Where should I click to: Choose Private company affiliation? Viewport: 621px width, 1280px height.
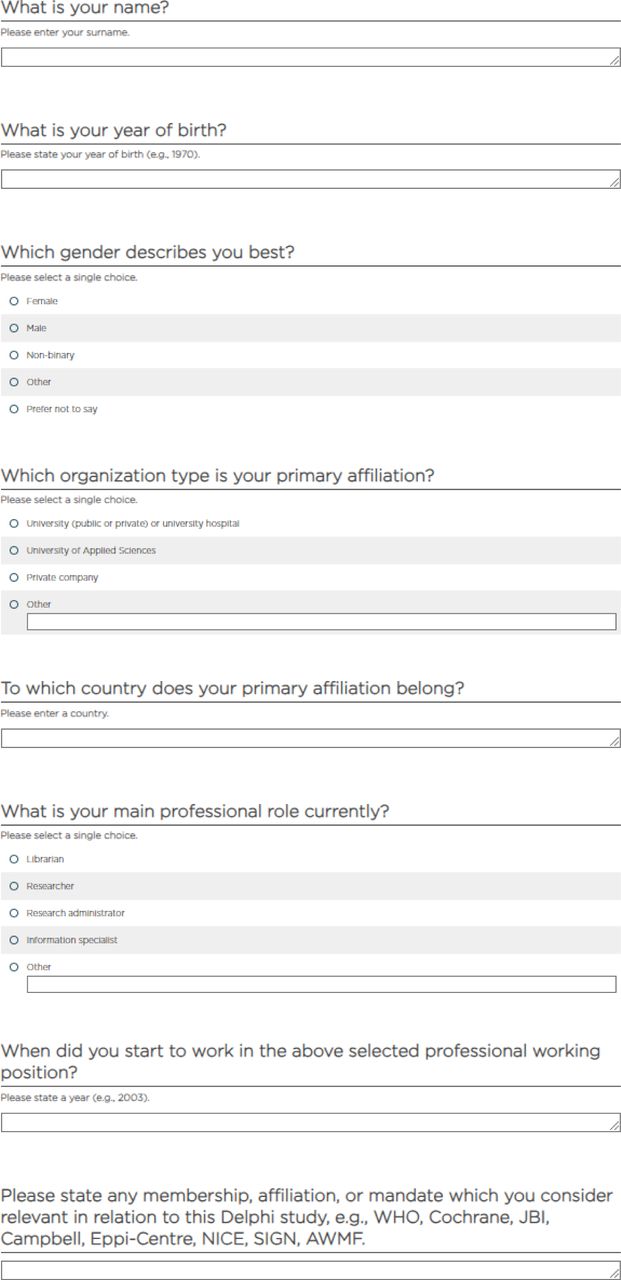(x=14, y=577)
